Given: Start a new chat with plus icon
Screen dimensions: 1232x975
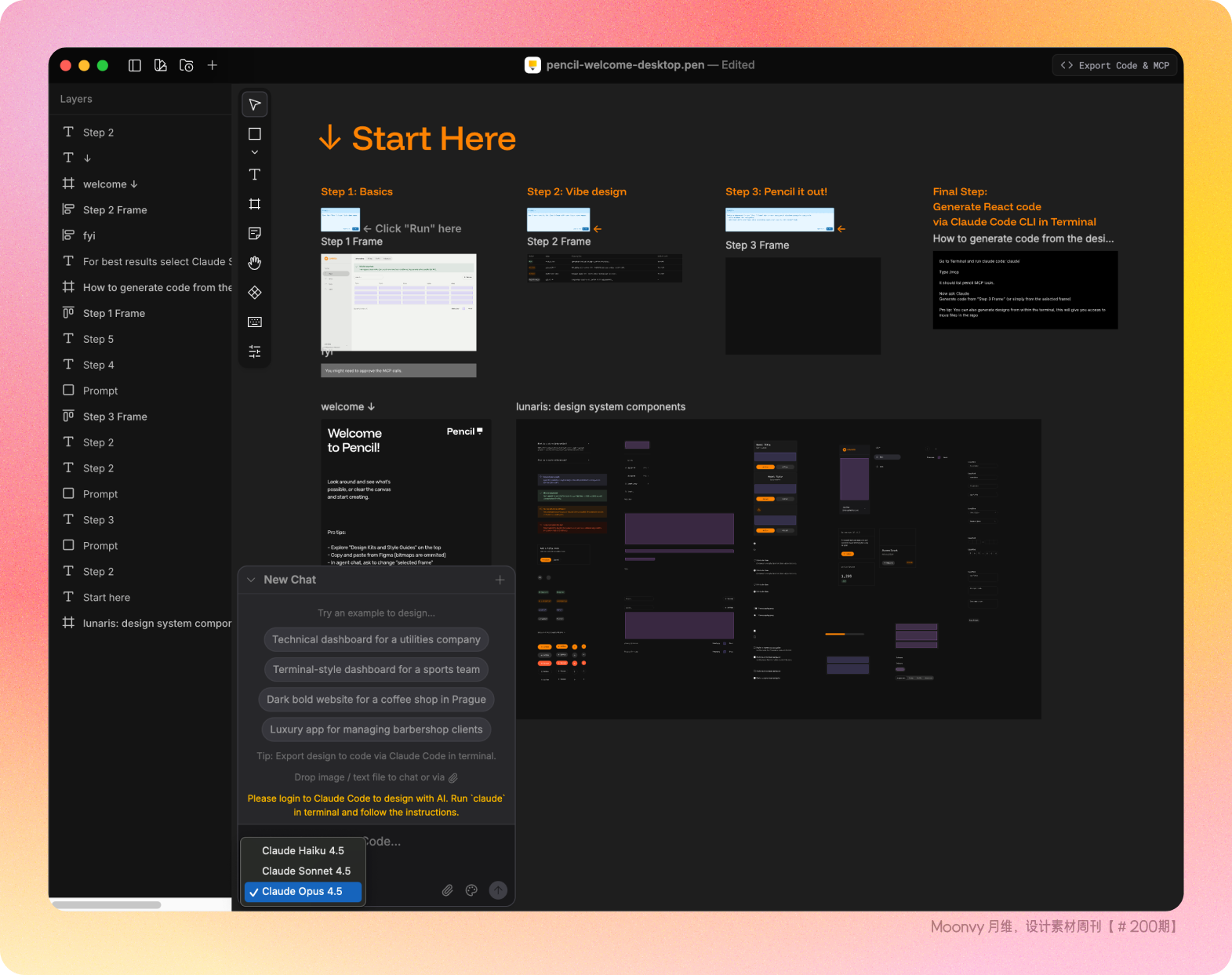Looking at the screenshot, I should (500, 580).
